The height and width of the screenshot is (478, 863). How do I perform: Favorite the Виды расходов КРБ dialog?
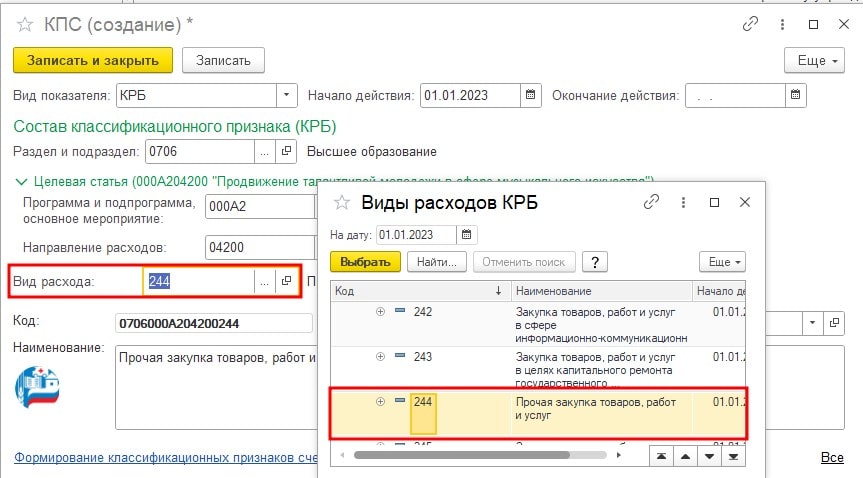click(343, 203)
